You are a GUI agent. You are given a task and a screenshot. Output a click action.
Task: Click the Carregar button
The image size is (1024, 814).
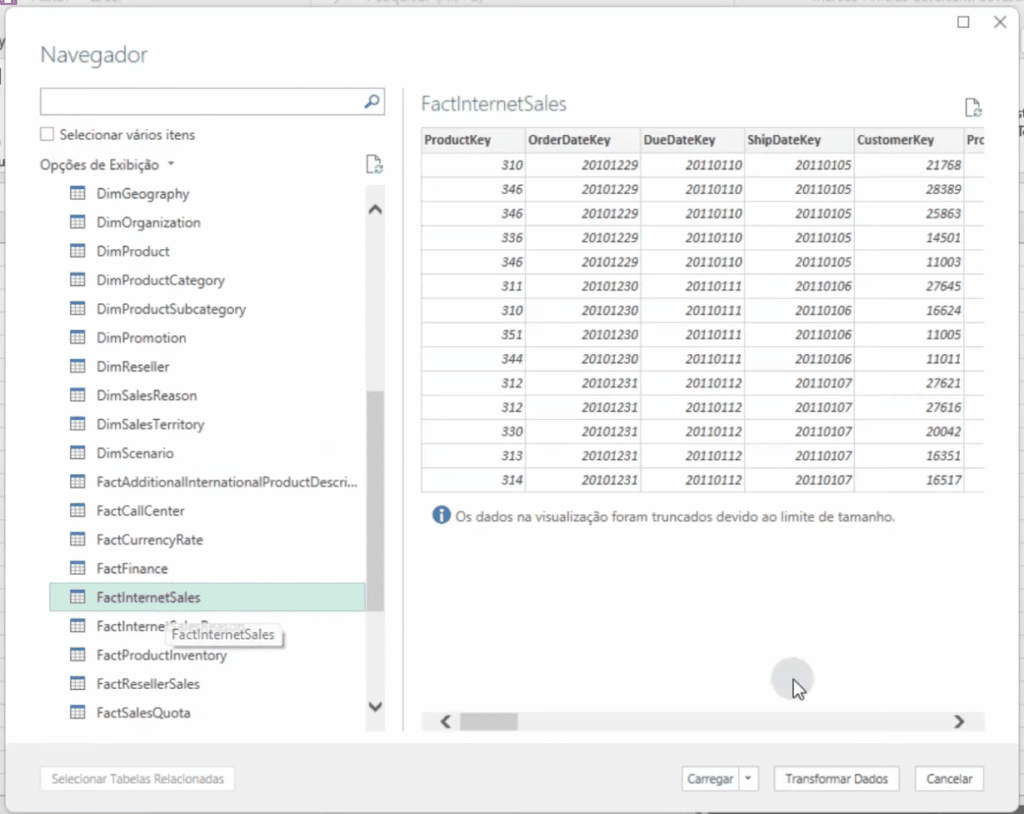pyautogui.click(x=710, y=779)
